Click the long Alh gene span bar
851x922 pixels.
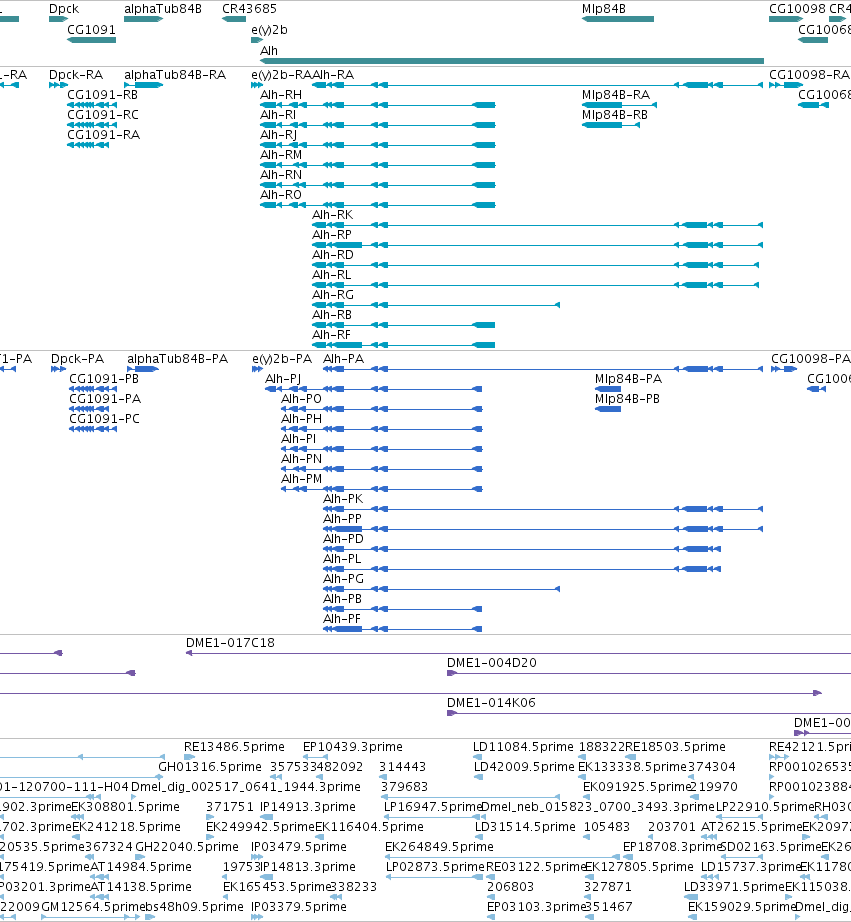point(512,61)
